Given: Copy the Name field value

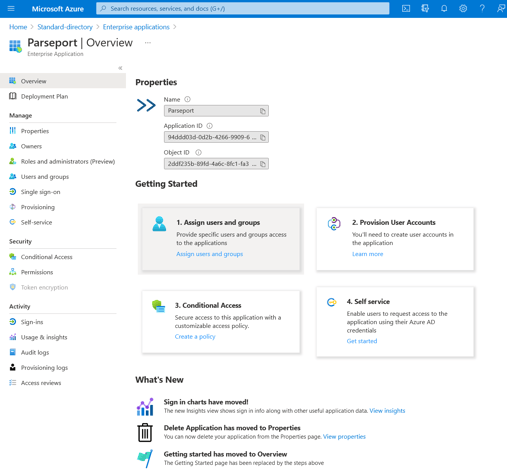Looking at the screenshot, I should [263, 111].
